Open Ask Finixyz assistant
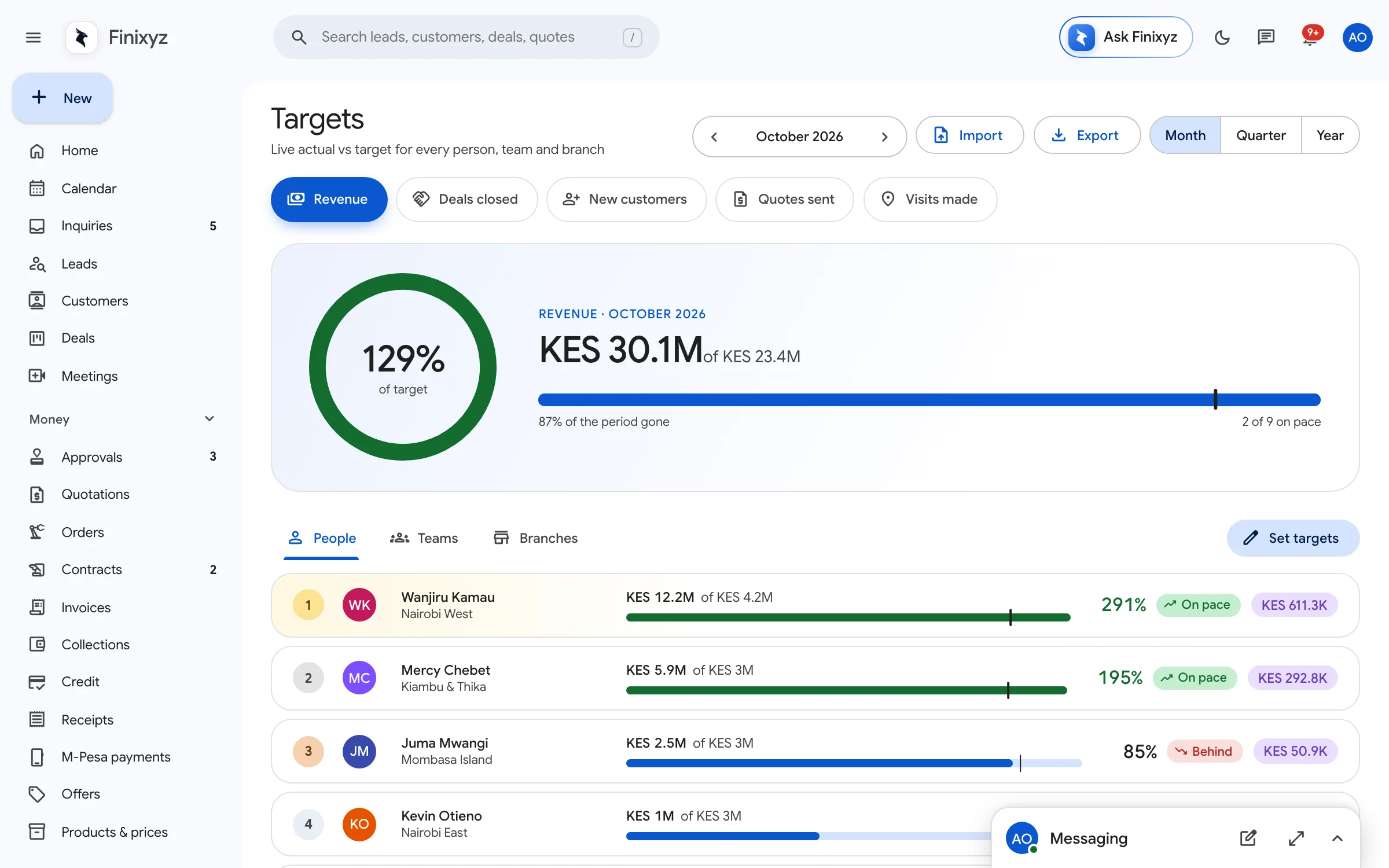The width and height of the screenshot is (1389, 868). tap(1126, 37)
